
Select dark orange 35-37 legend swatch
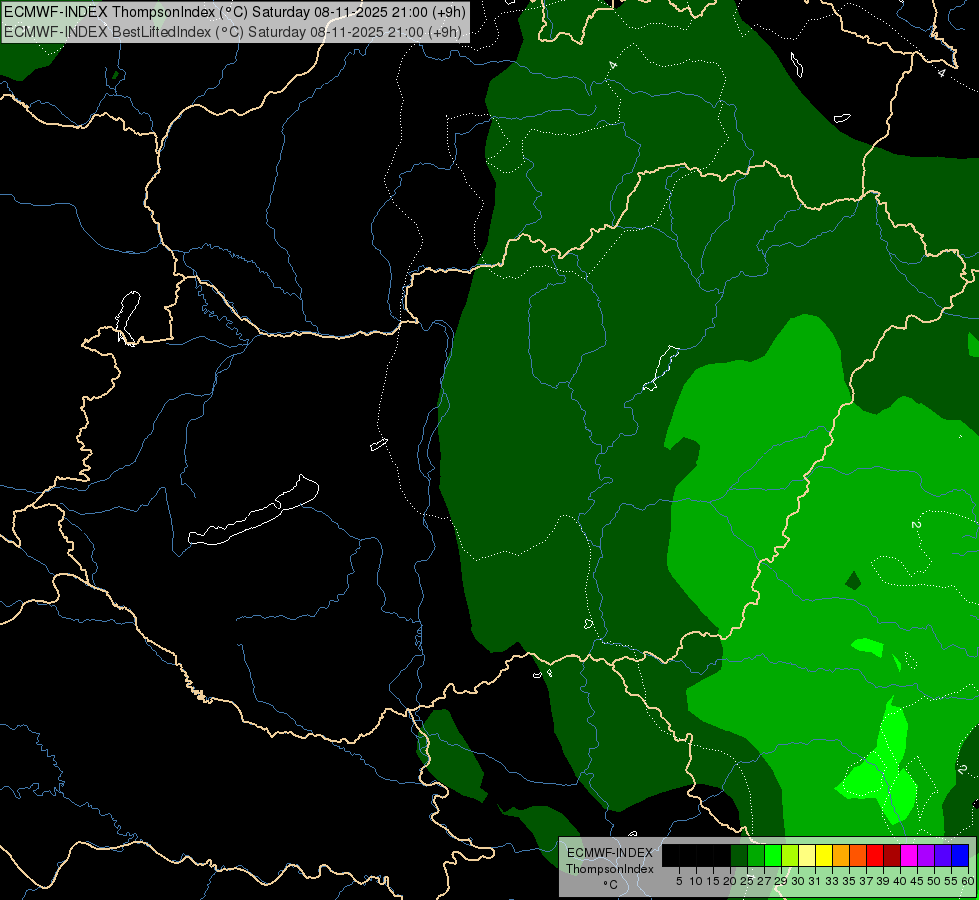click(858, 855)
